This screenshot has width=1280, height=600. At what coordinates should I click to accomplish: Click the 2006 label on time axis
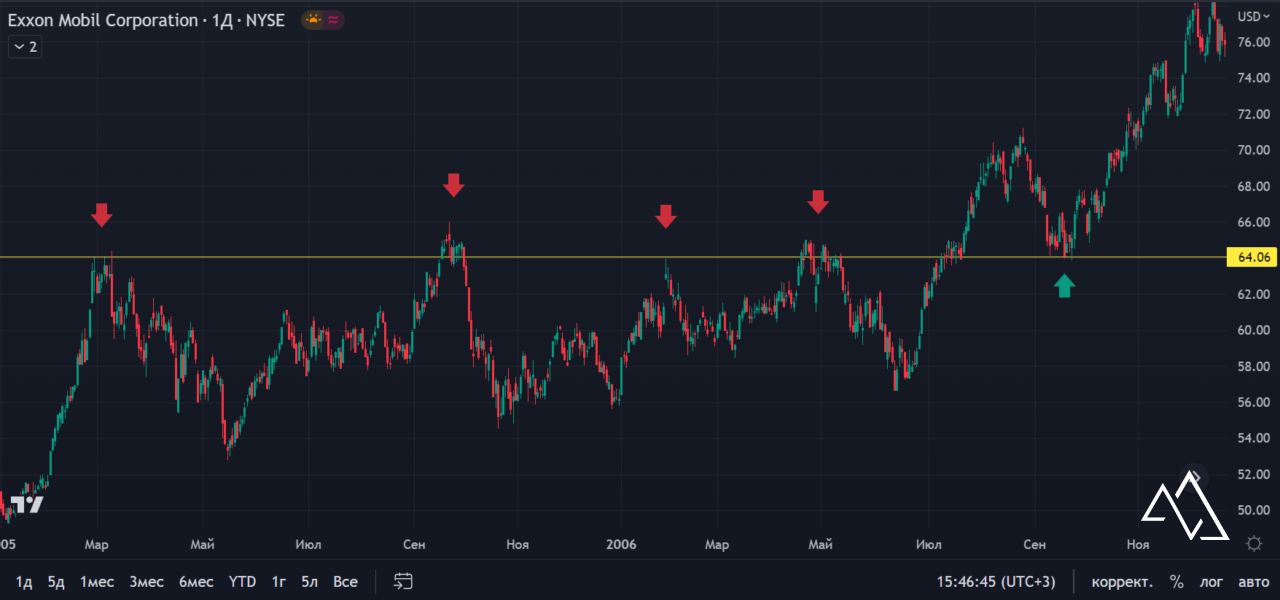pos(621,544)
